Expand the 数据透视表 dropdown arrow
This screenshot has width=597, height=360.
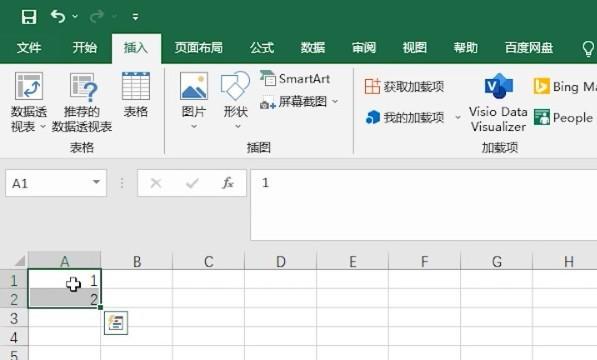point(43,126)
